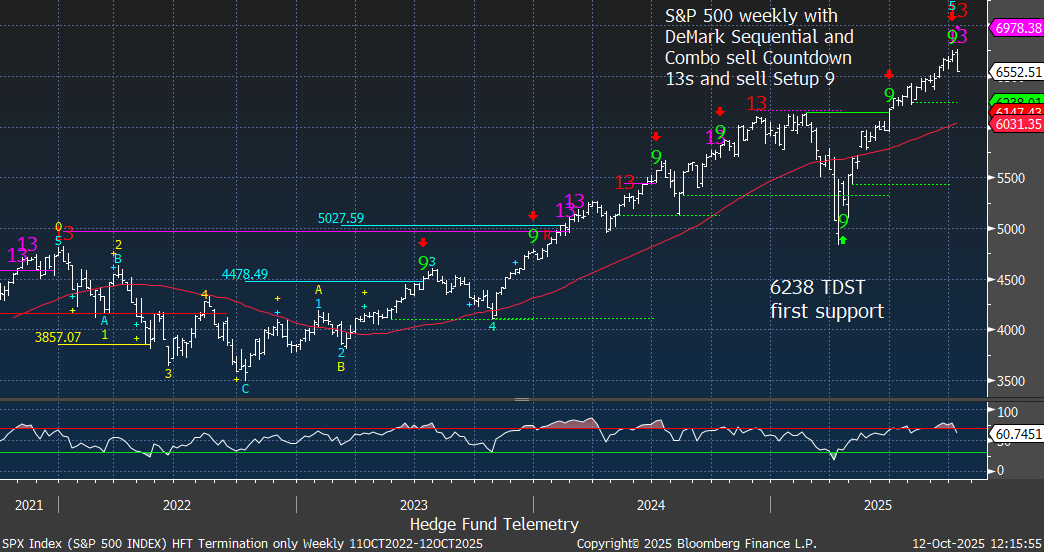Viewport: 1044px width, 552px height.
Task: Click the Hedge Fund Telemetry title text
Action: pyautogui.click(x=494, y=524)
